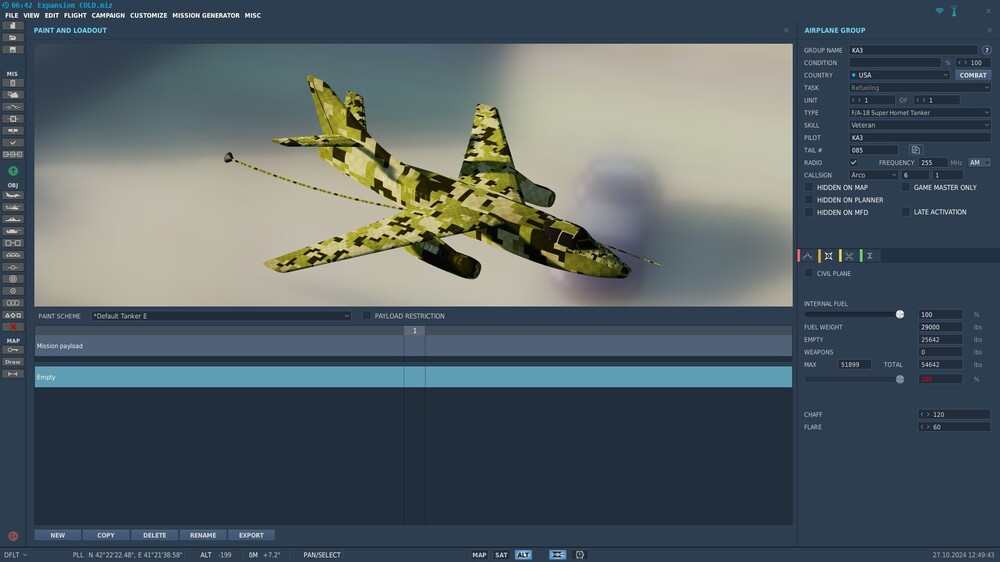Open the Campaign menu
Image resolution: width=1000 pixels, height=562 pixels.
108,16
